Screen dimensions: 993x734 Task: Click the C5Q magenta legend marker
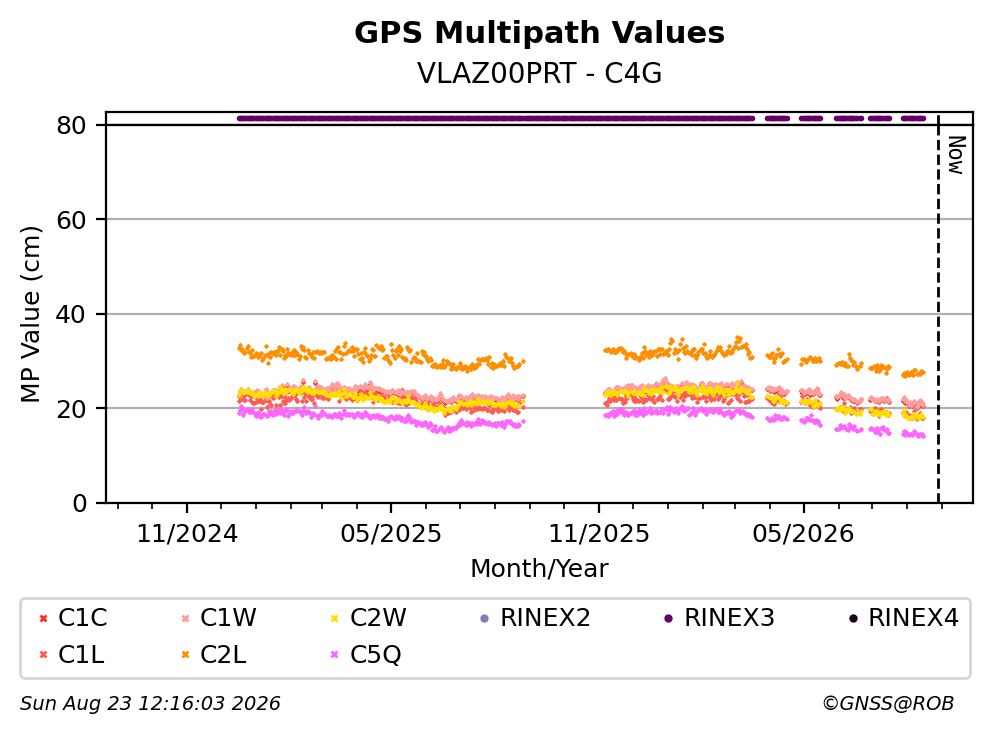click(335, 655)
